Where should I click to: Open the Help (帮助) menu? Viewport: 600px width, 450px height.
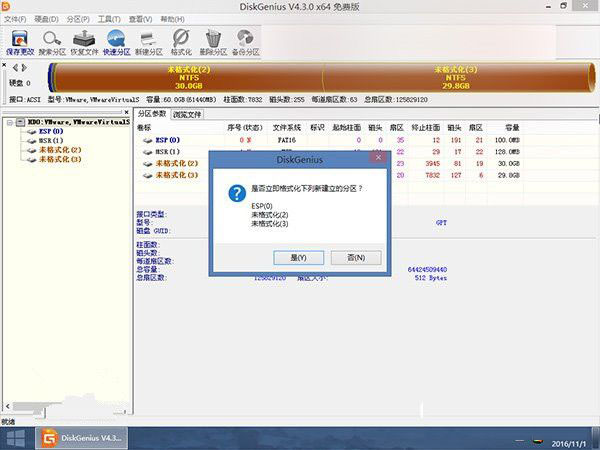[172, 19]
